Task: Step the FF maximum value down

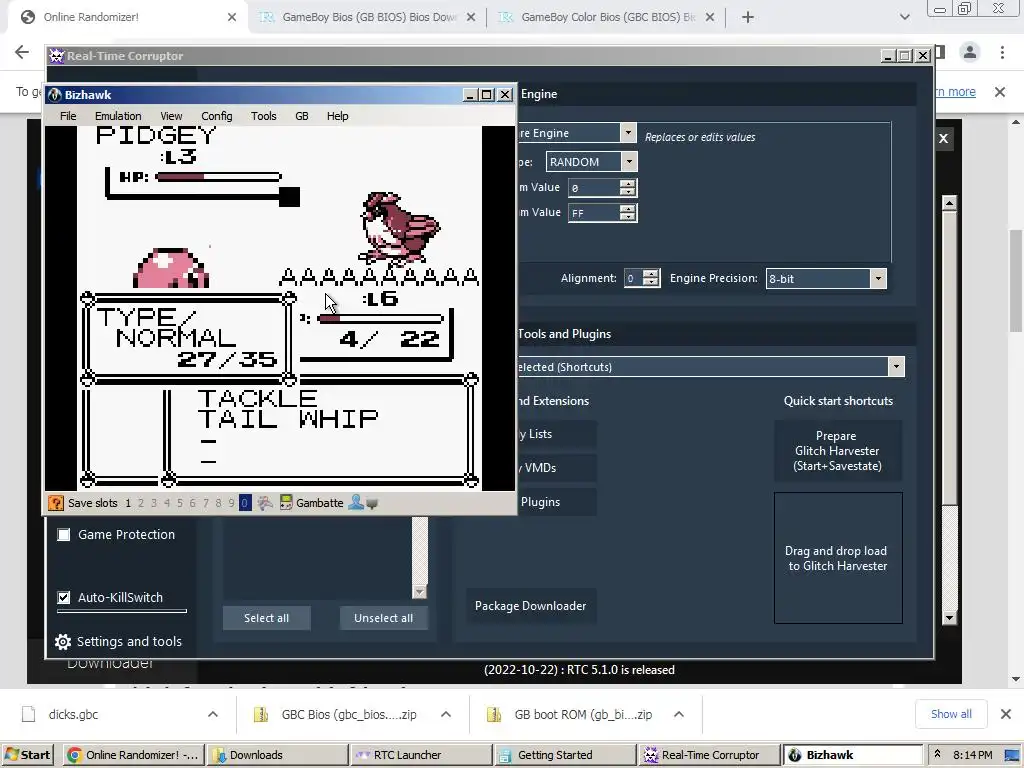Action: pyautogui.click(x=628, y=217)
